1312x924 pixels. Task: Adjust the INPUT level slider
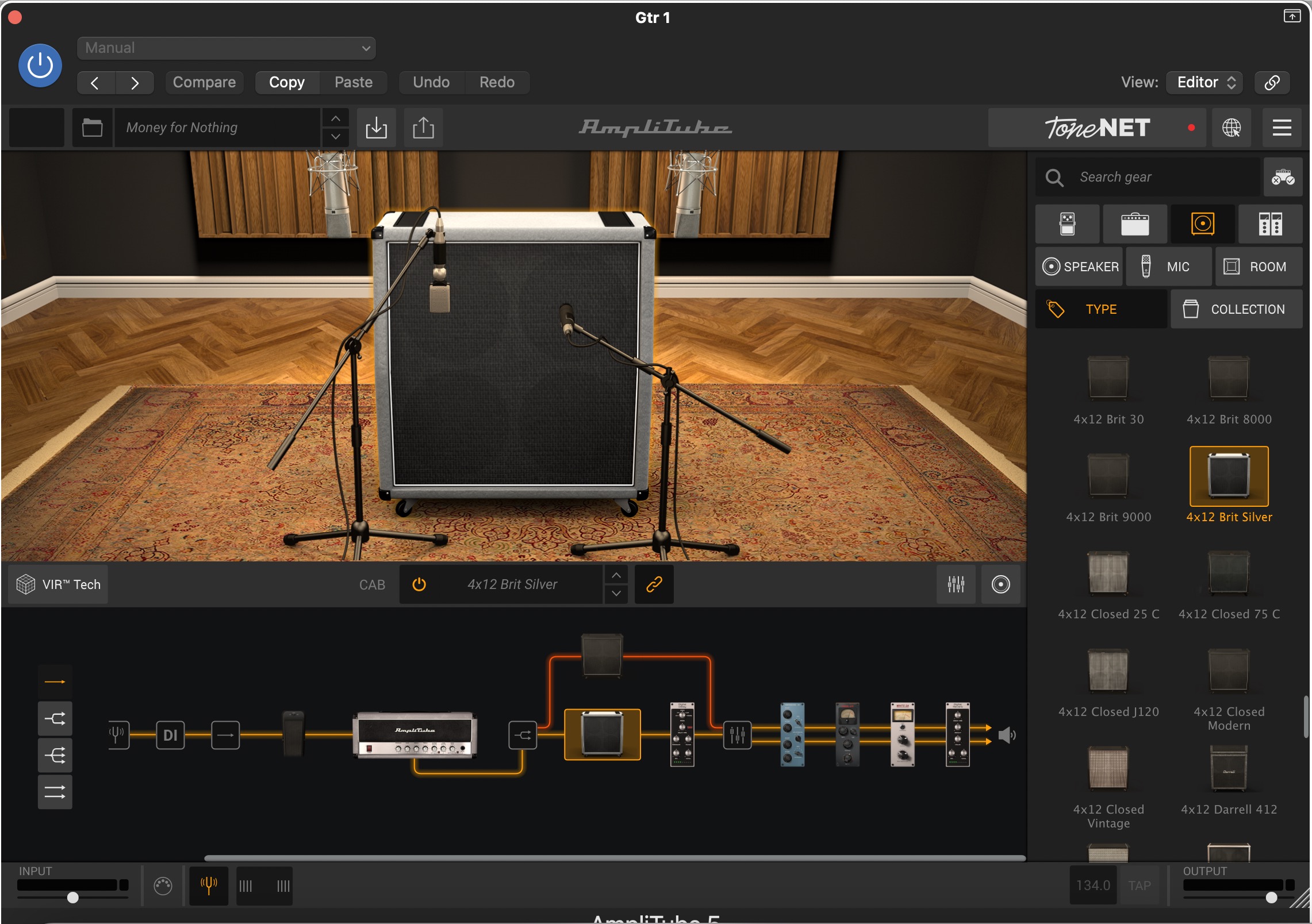(72, 897)
